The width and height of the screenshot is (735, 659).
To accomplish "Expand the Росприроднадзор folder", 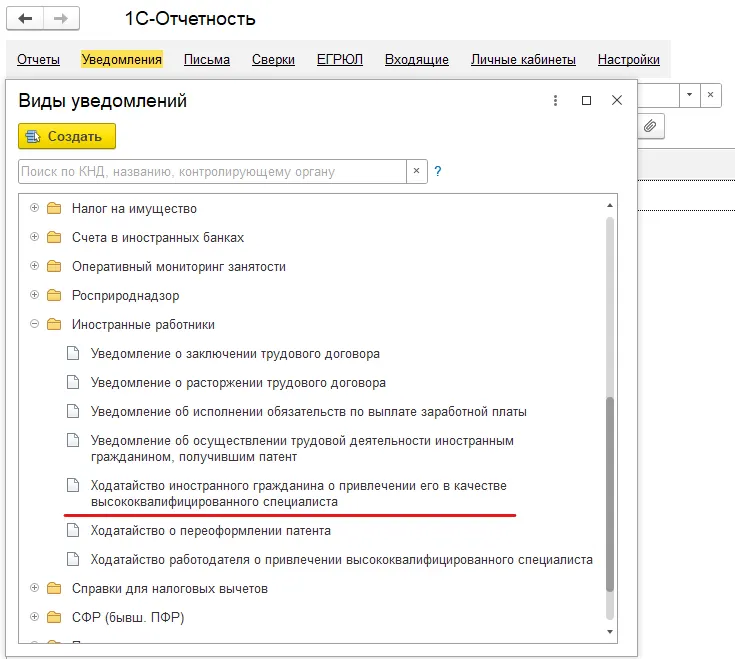I will (x=34, y=295).
